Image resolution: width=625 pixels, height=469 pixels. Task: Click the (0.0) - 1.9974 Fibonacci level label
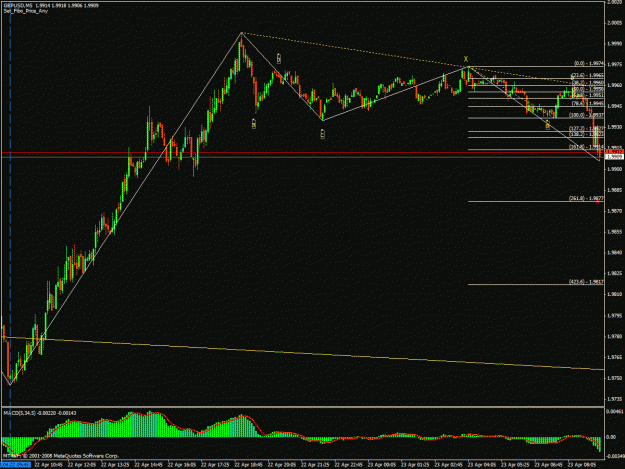tap(589, 63)
